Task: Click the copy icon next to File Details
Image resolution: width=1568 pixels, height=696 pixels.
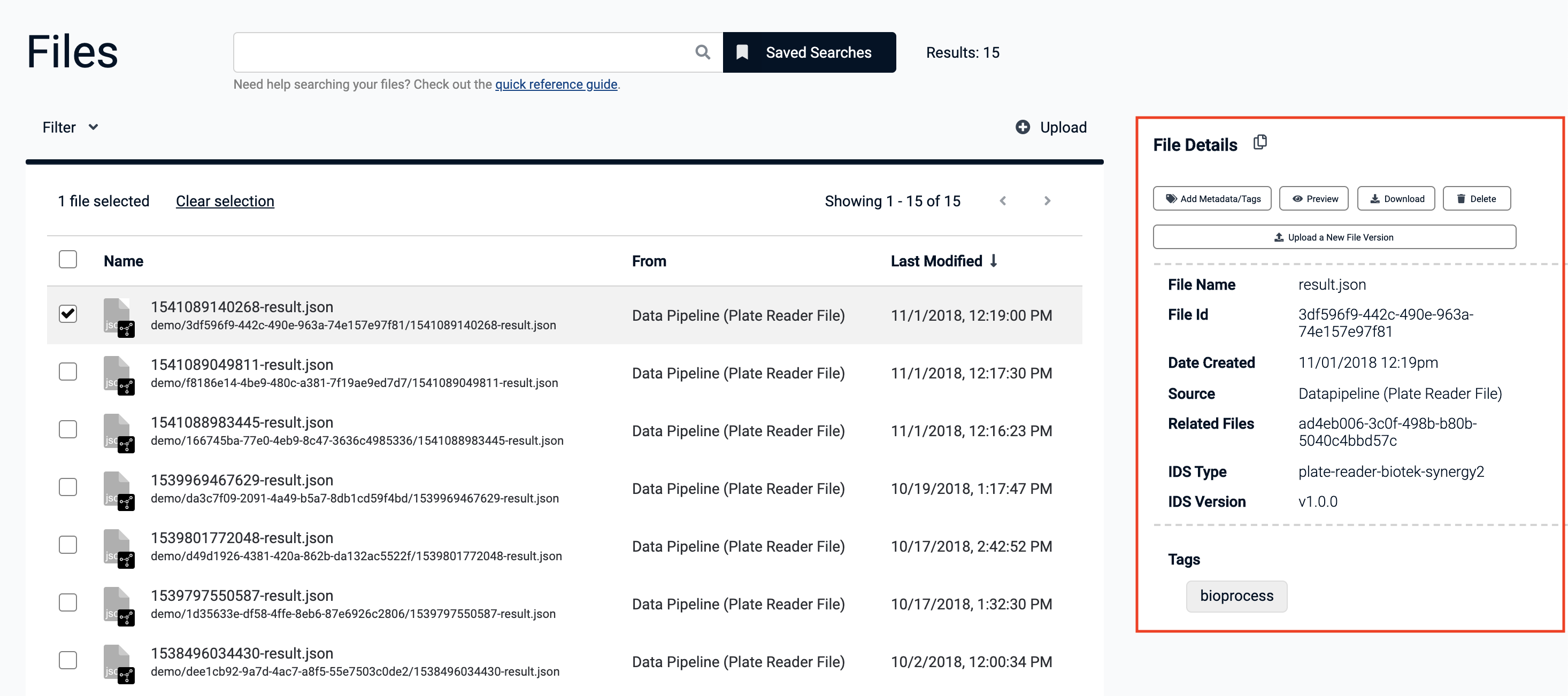Action: (x=1260, y=142)
